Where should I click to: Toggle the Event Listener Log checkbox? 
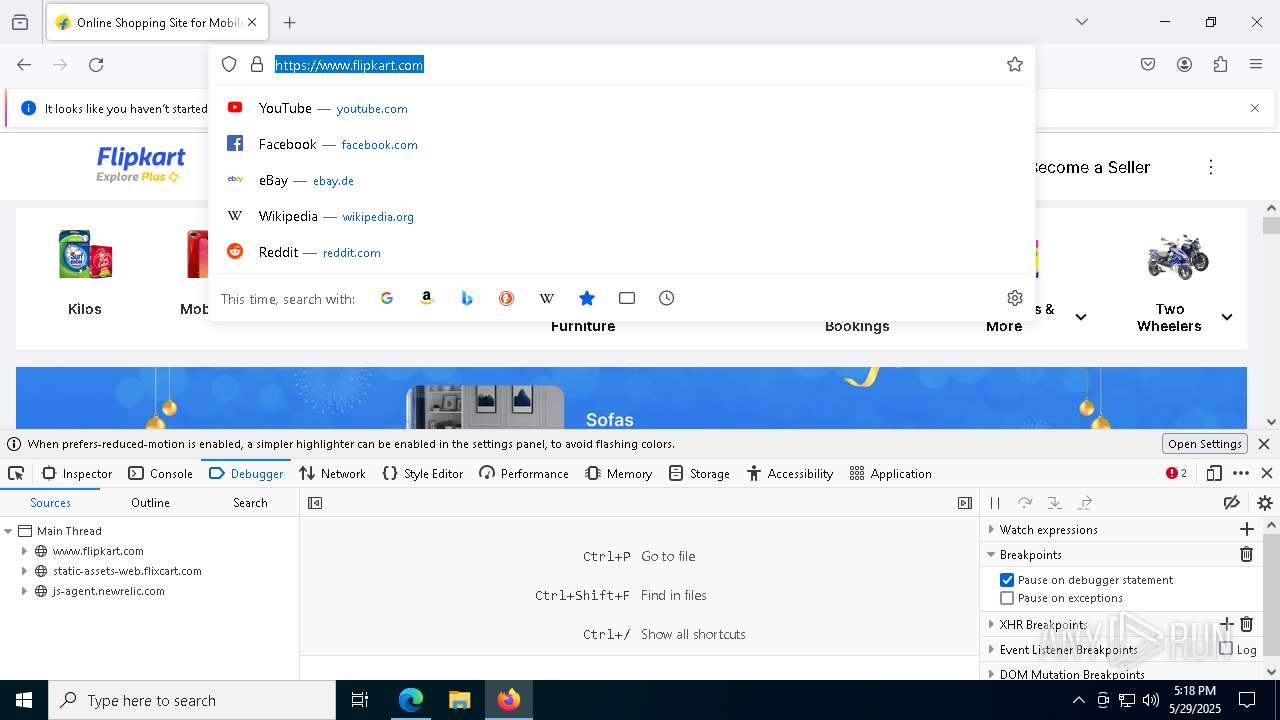[x=1226, y=649]
